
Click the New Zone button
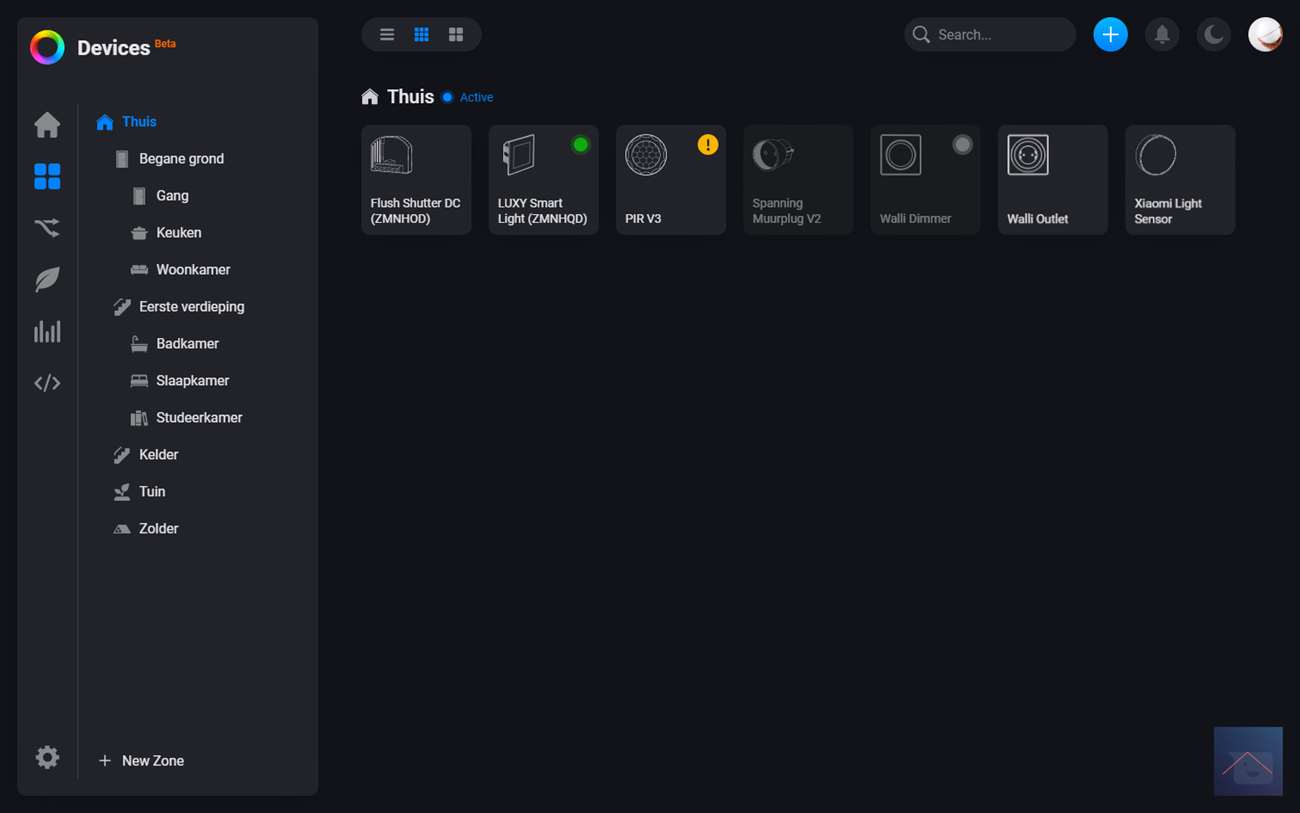coord(142,761)
